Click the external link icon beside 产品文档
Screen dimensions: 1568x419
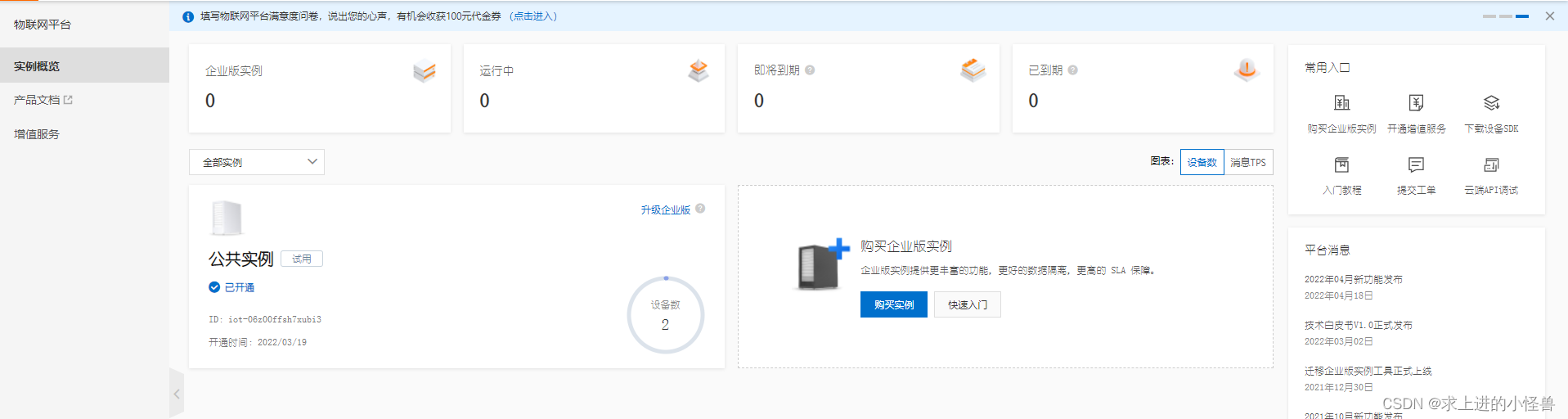(68, 100)
